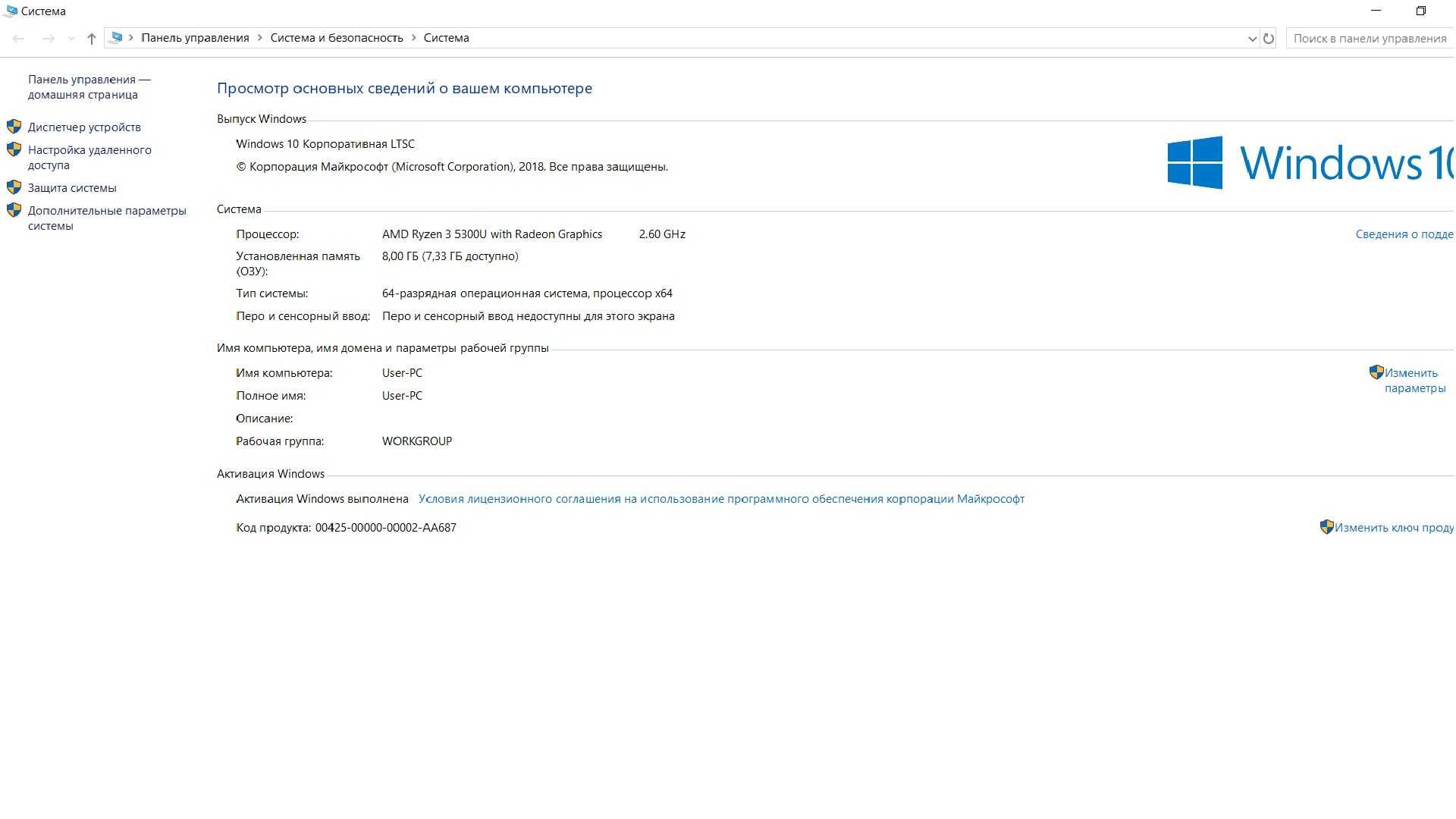Go up one level with the up arrow
1456x819 pixels.
[91, 38]
